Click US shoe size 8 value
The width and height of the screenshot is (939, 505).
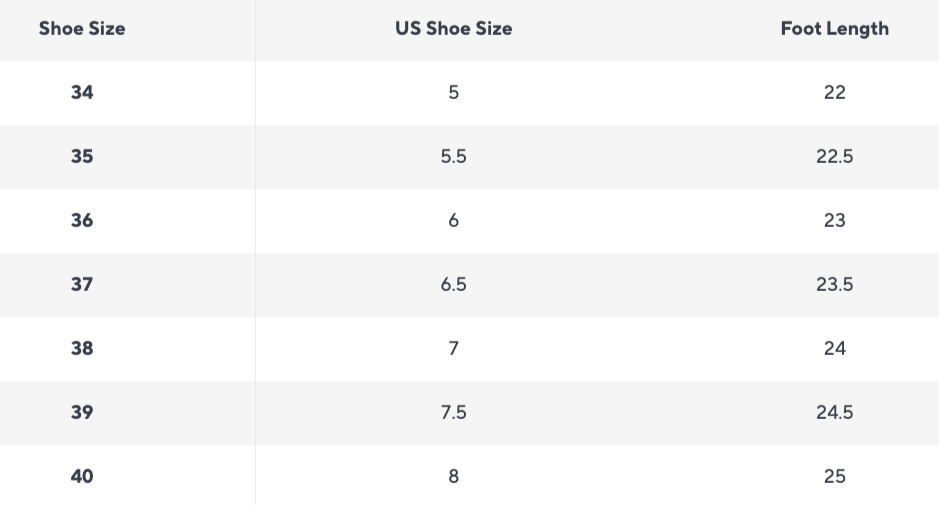pos(453,476)
